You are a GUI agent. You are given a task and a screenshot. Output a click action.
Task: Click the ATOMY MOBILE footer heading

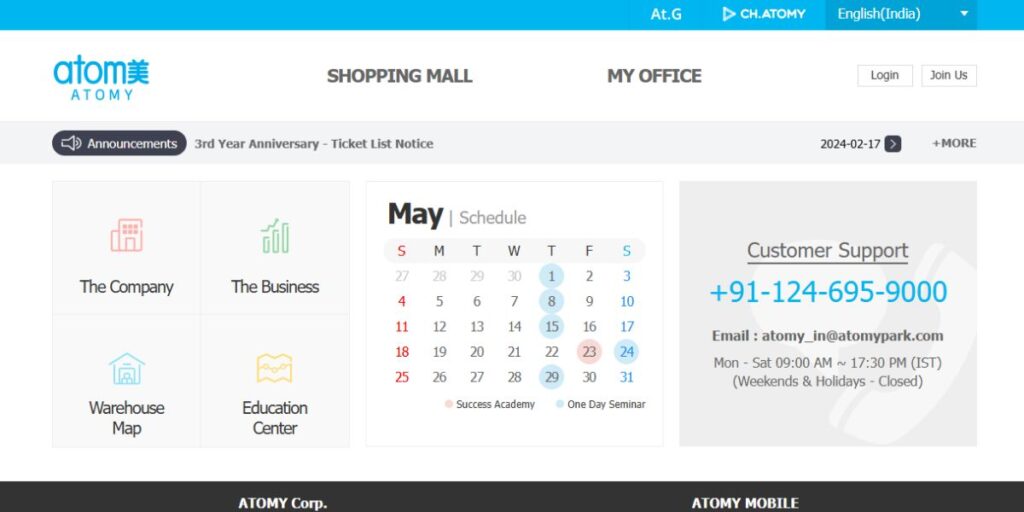pos(744,504)
